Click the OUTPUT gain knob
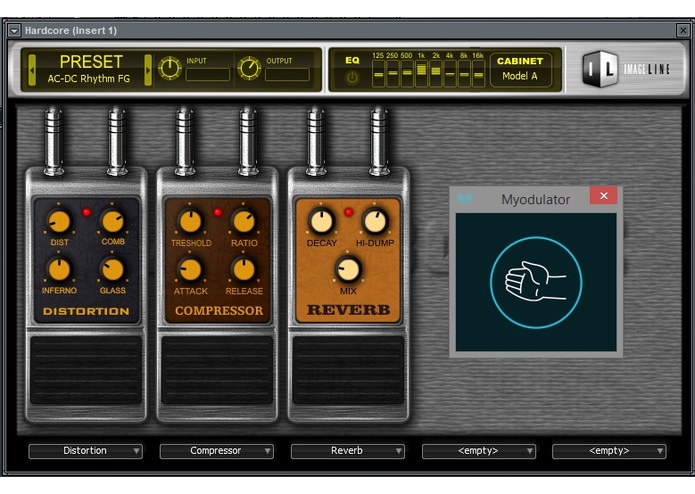Image resolution: width=695 pixels, height=494 pixels. (250, 68)
